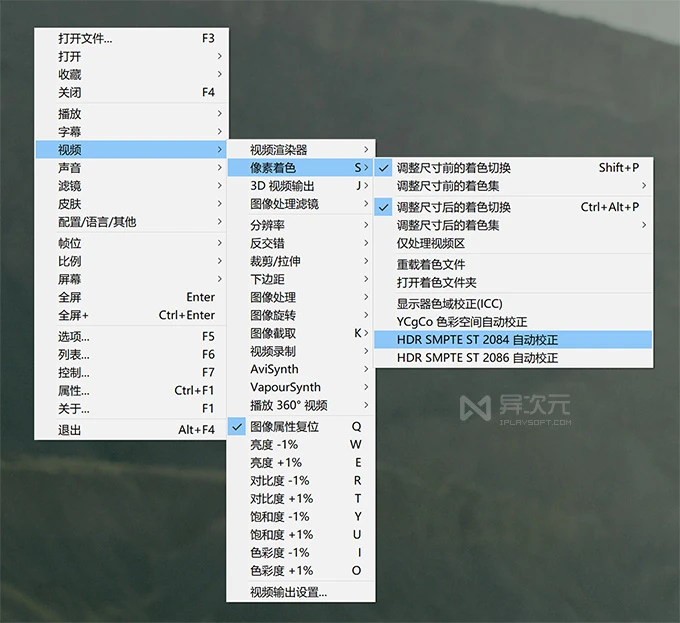This screenshot has height=623, width=680.
Task: Open the 3D 视频输出 submenu
Action: [301, 186]
